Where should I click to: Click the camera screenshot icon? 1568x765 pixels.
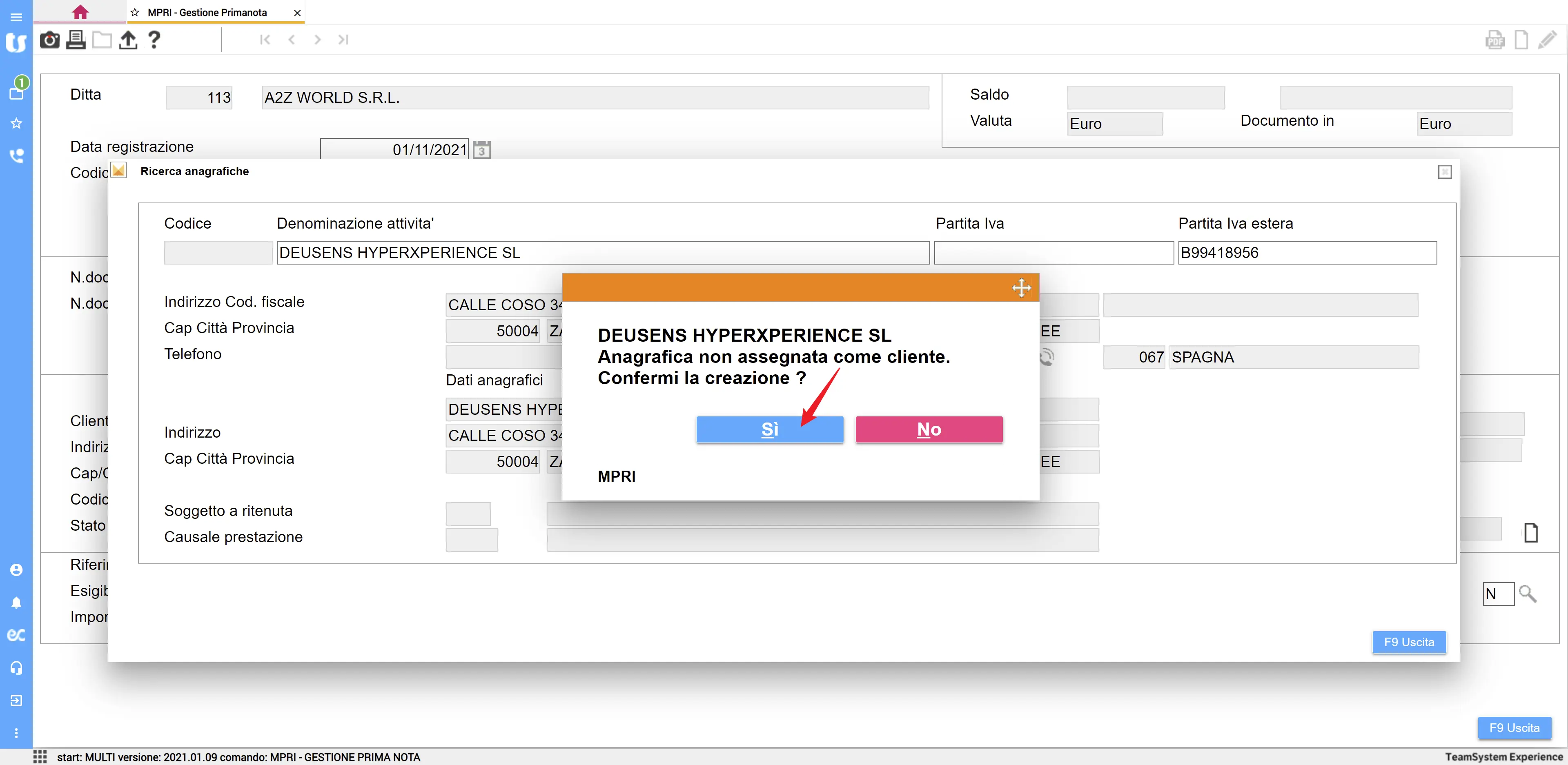[x=49, y=40]
